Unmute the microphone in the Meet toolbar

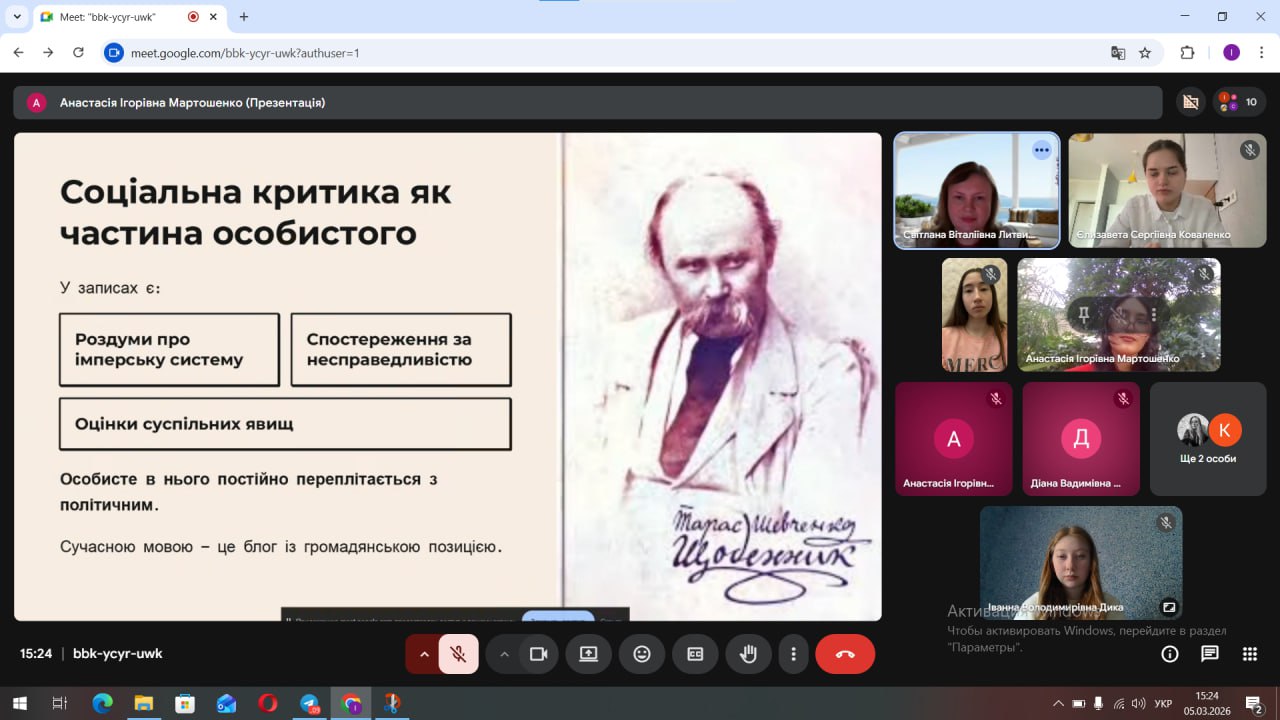point(459,654)
